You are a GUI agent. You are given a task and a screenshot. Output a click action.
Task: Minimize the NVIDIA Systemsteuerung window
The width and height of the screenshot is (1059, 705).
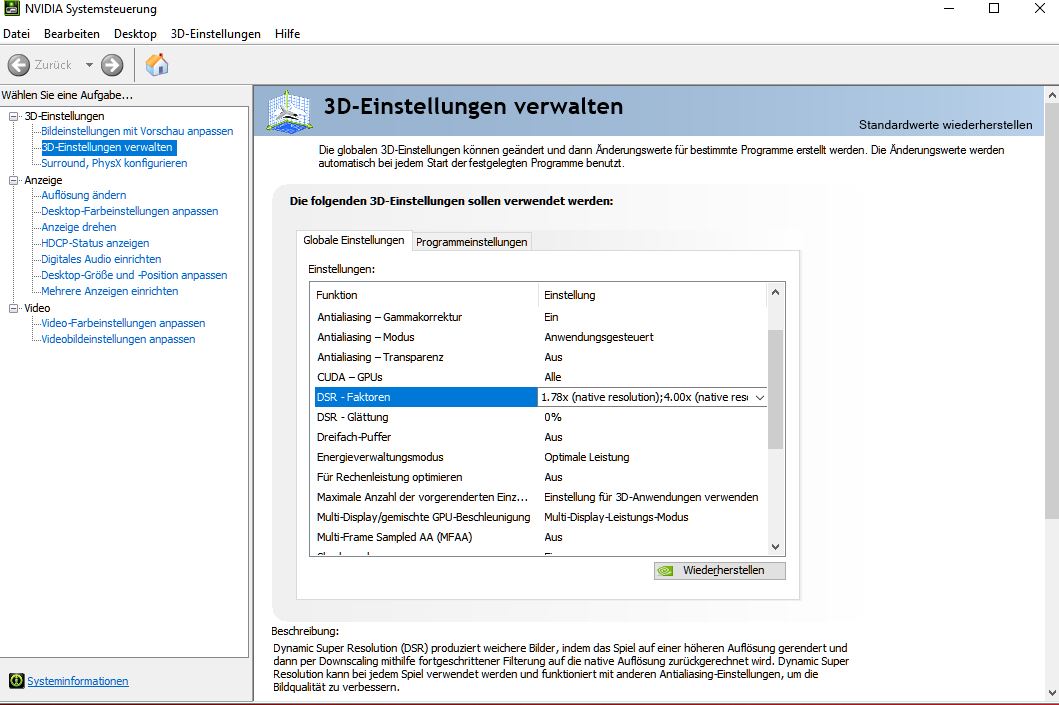[949, 8]
